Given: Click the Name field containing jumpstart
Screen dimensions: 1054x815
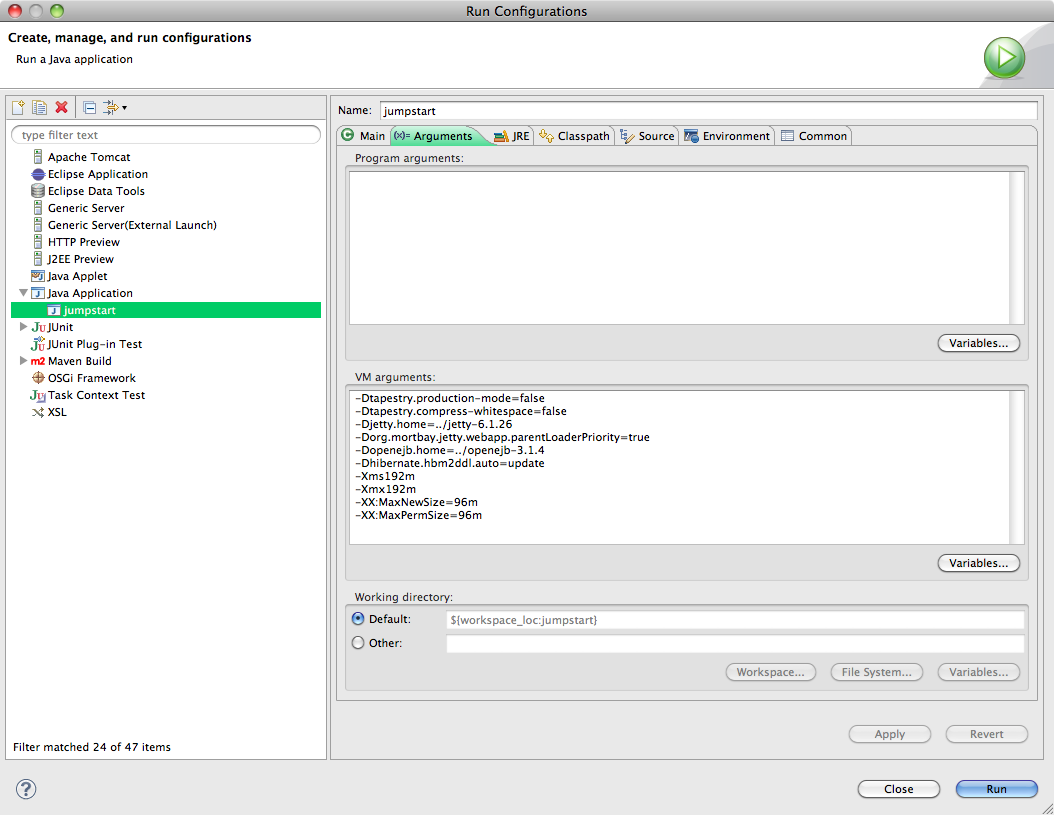Looking at the screenshot, I should [x=708, y=110].
